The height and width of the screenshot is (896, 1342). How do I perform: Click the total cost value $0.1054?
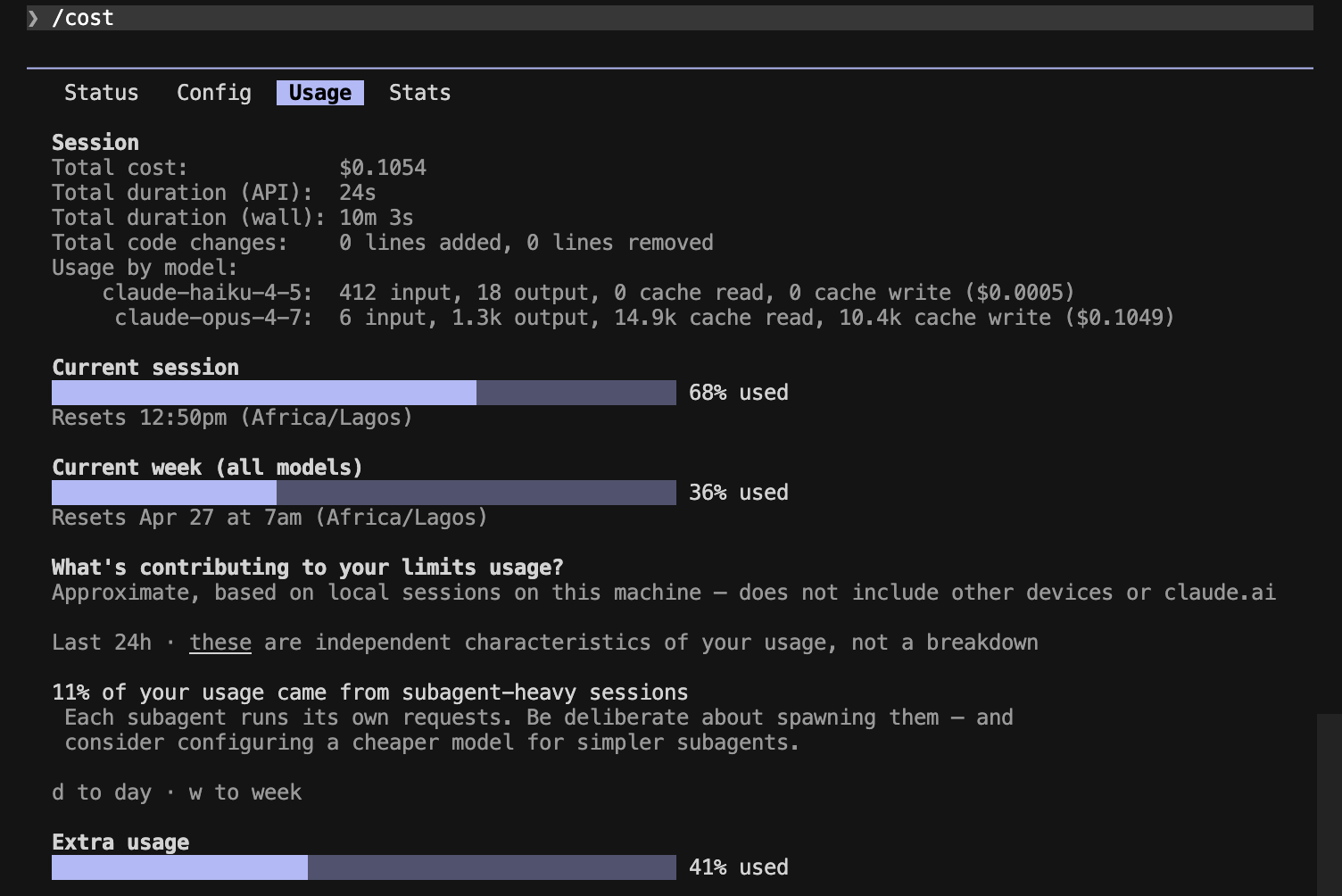[x=383, y=168]
